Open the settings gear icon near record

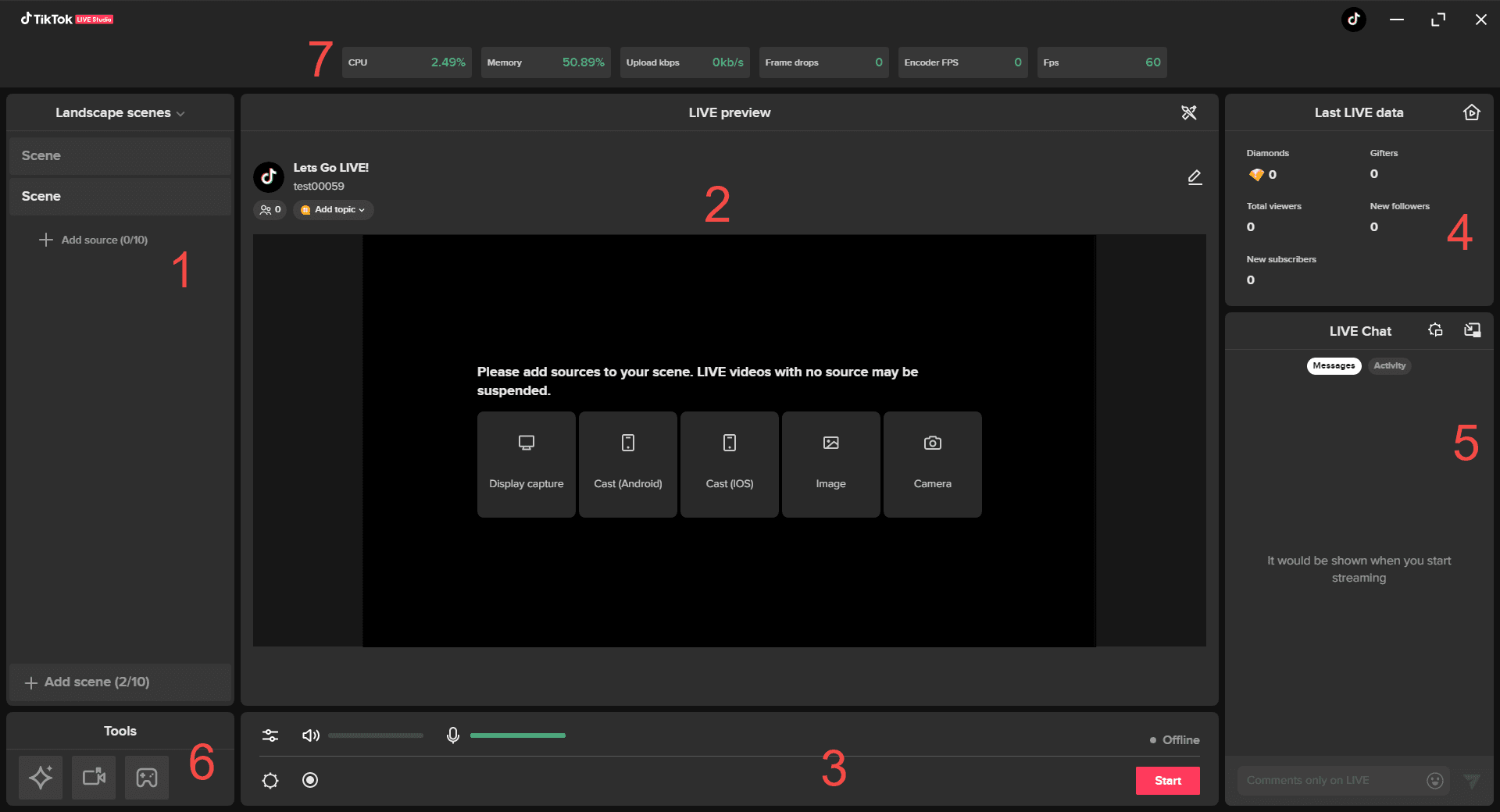[x=270, y=781]
